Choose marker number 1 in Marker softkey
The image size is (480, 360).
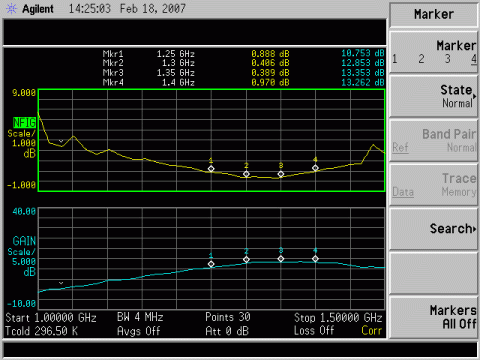(395, 59)
